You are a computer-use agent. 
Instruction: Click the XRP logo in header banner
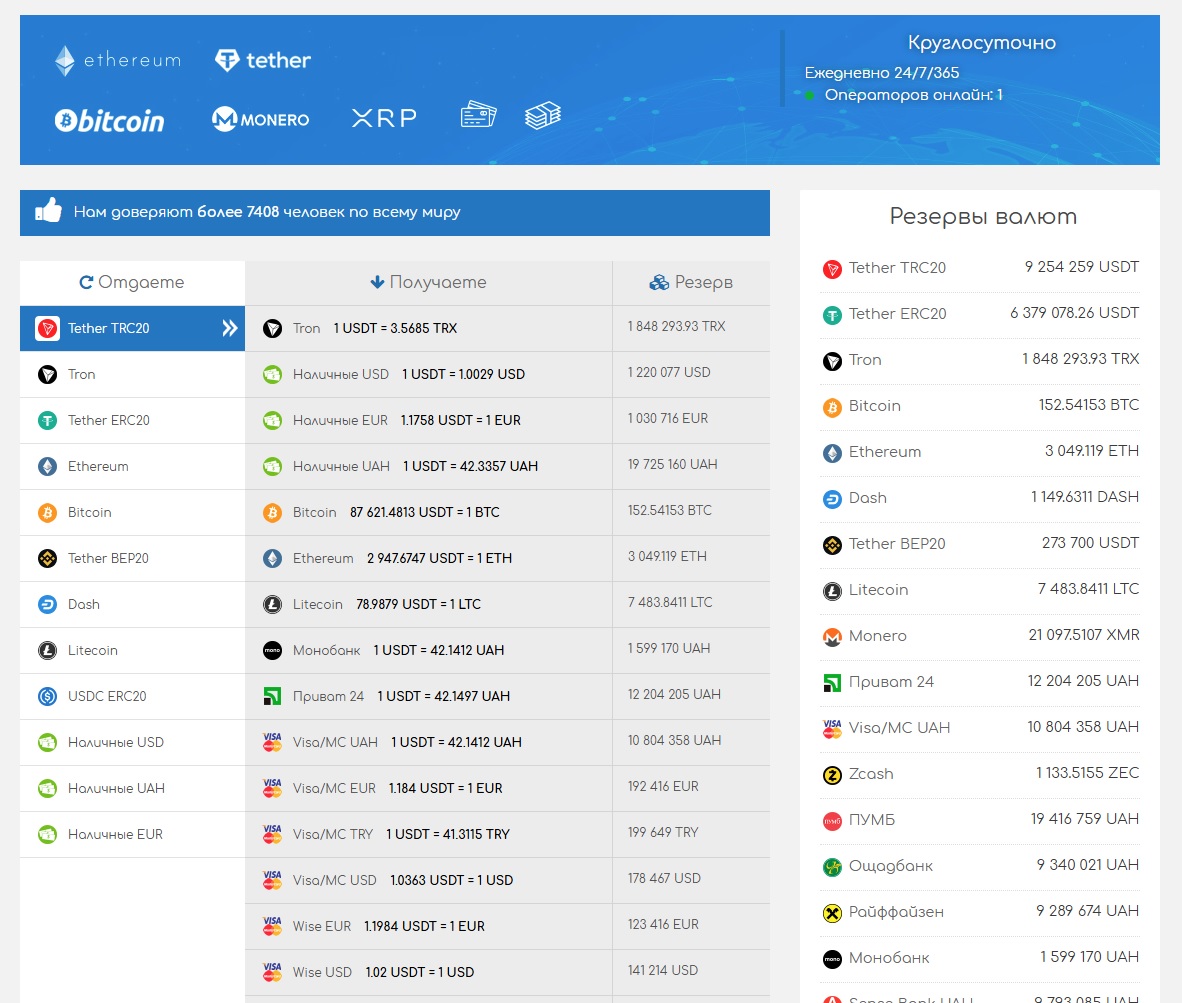click(384, 118)
